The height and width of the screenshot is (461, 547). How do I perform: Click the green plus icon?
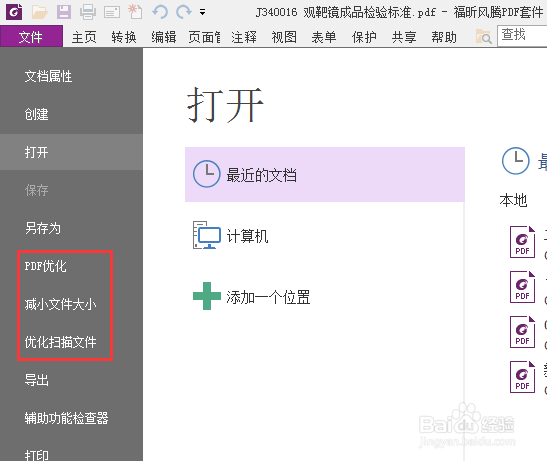coord(207,296)
